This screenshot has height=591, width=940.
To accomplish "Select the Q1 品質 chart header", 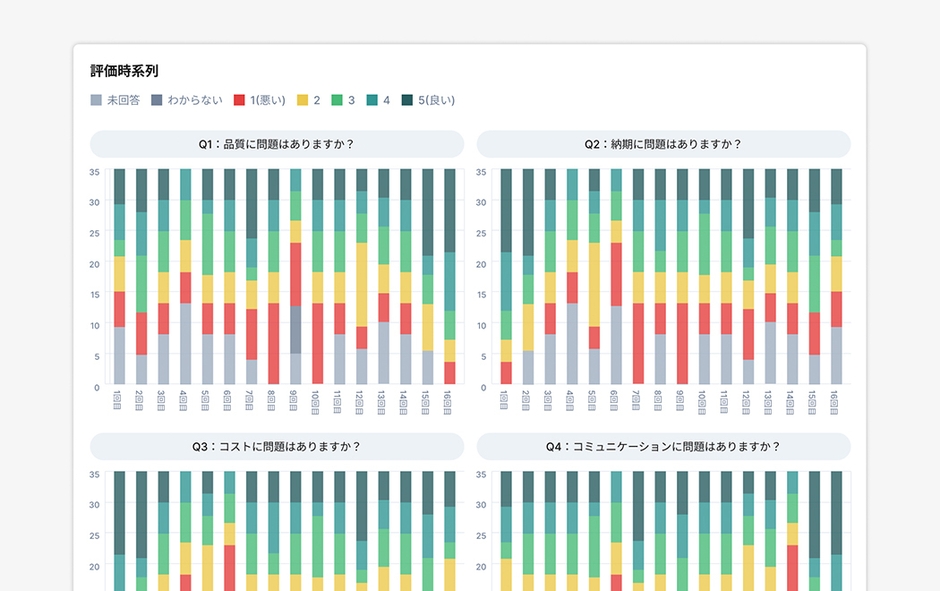I will click(277, 144).
